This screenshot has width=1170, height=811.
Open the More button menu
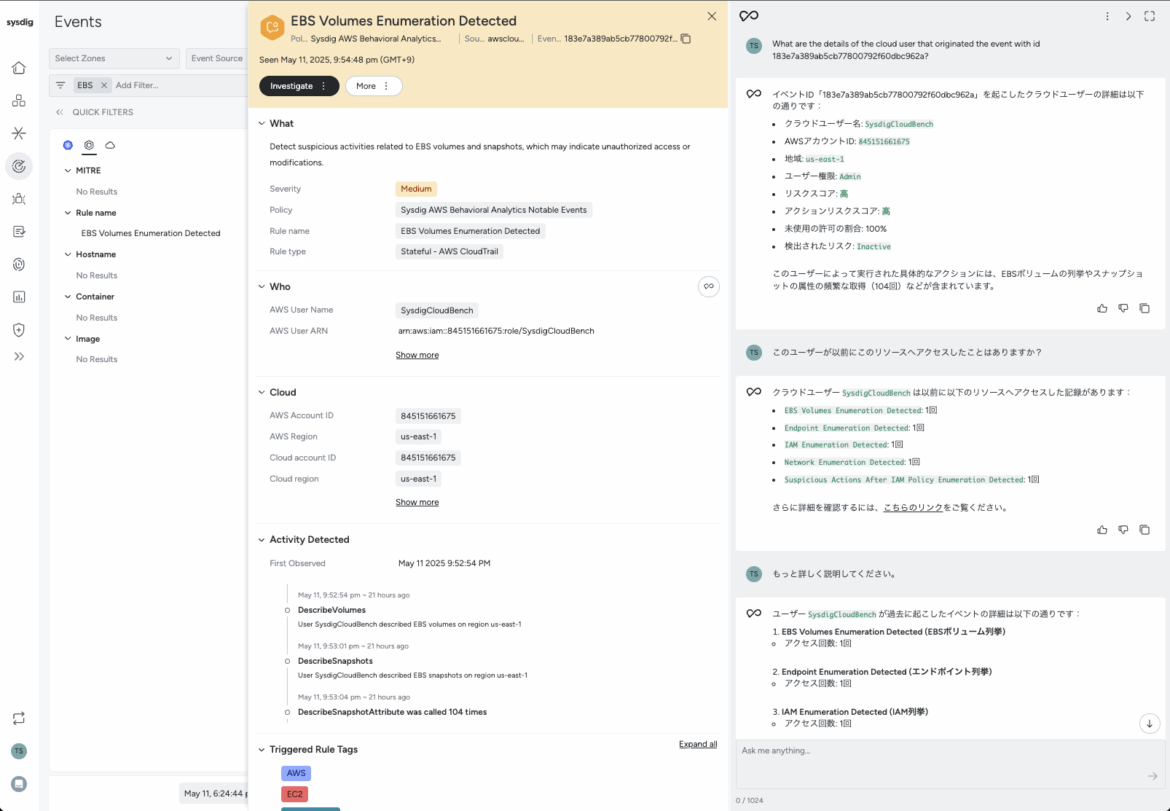pyautogui.click(x=373, y=86)
